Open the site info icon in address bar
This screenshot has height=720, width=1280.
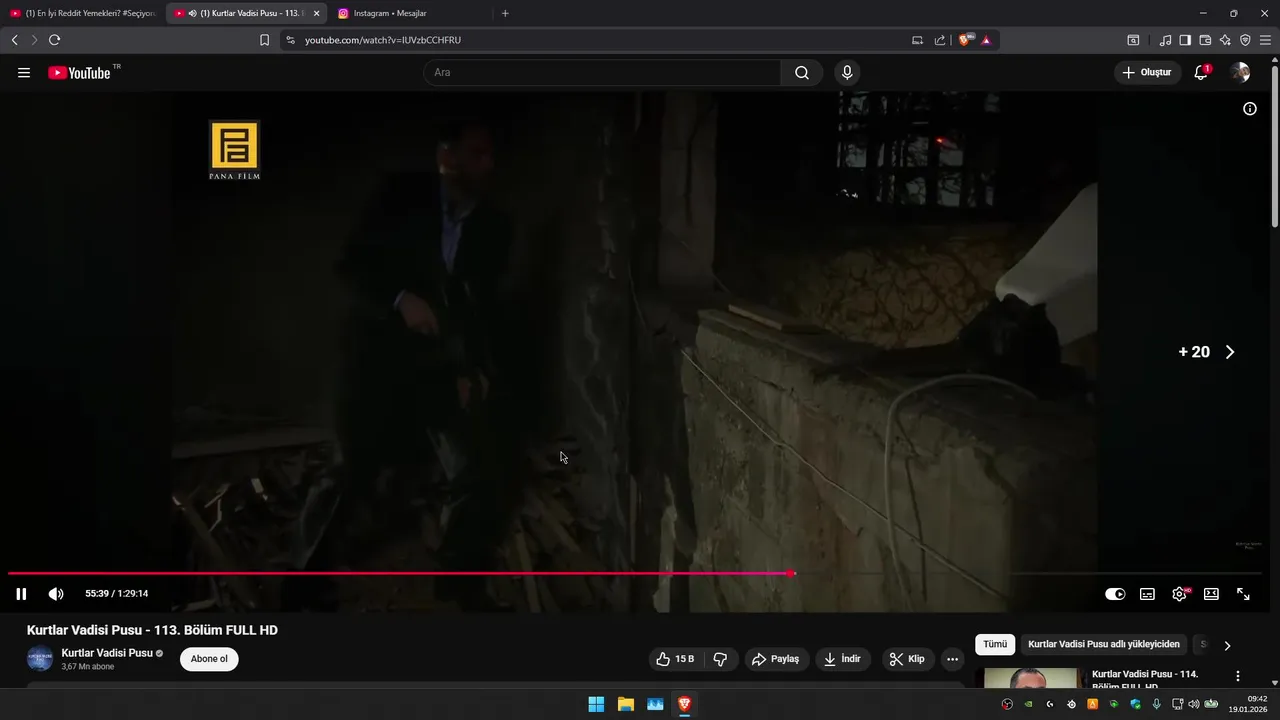coord(290,40)
